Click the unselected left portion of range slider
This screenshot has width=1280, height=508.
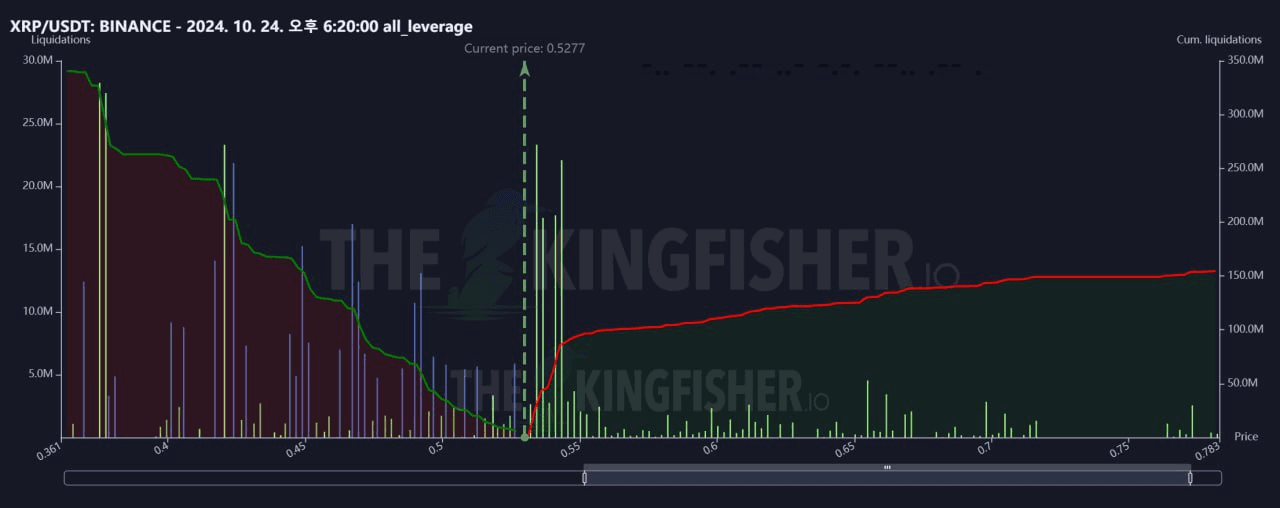(324, 478)
